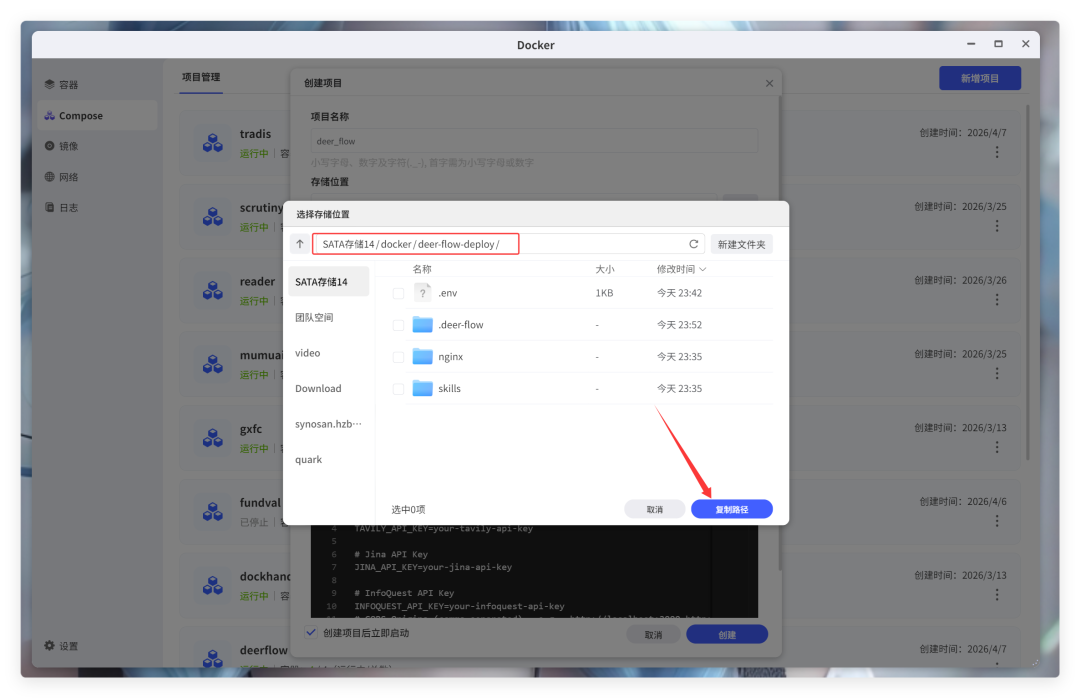Click the project list vertical scrollbar
The height and width of the screenshot is (698, 1080).
click(1027, 283)
